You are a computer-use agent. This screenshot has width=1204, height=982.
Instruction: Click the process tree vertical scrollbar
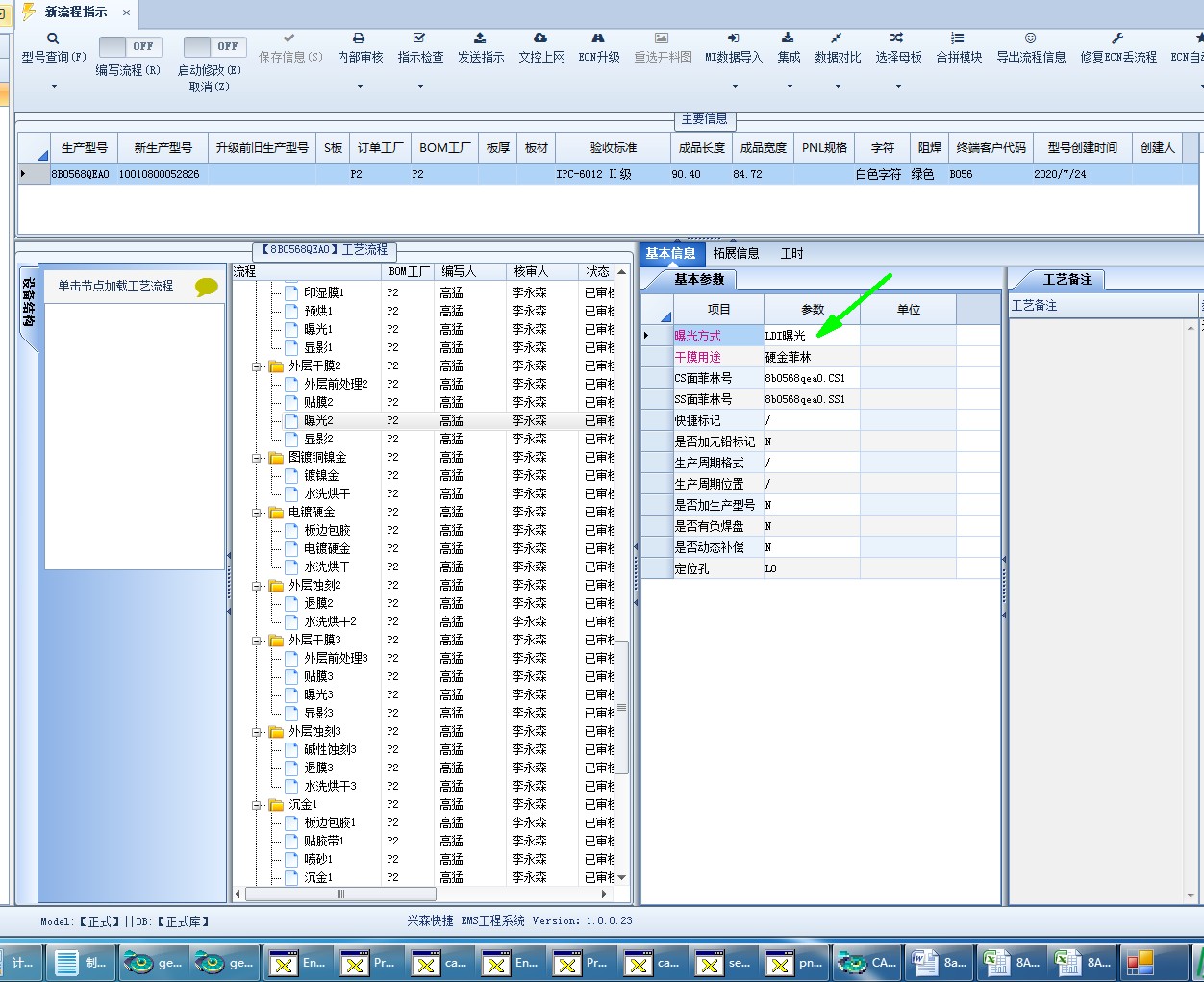pyautogui.click(x=622, y=707)
